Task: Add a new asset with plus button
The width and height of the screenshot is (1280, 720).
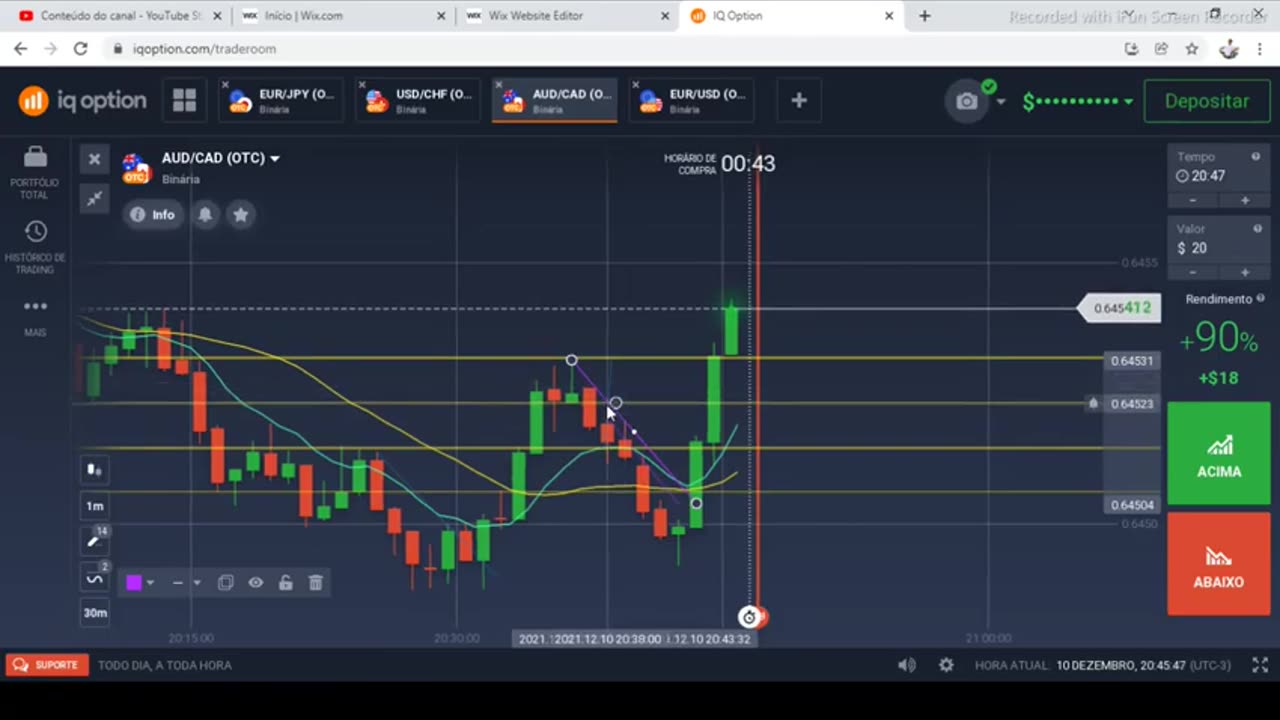Action: pyautogui.click(x=799, y=100)
